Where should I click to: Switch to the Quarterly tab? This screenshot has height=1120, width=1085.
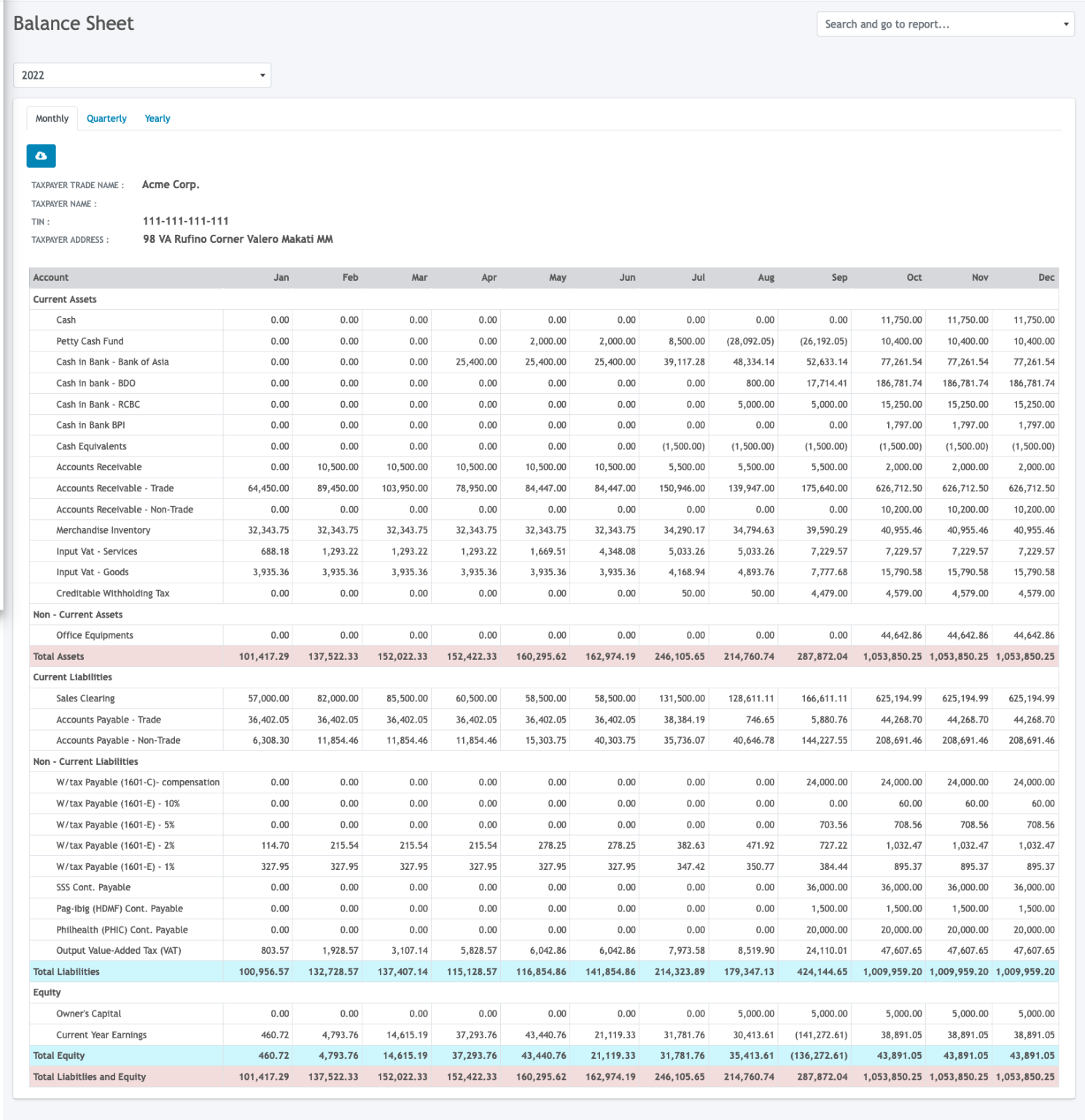point(106,118)
